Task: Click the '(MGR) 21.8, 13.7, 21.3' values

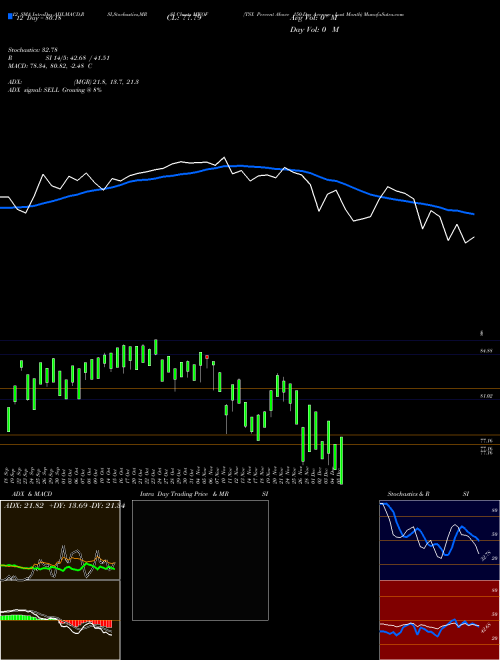Action: [x=106, y=82]
